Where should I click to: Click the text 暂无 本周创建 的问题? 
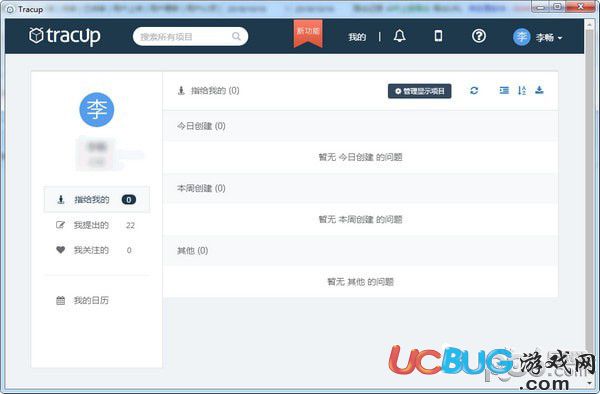tap(360, 220)
